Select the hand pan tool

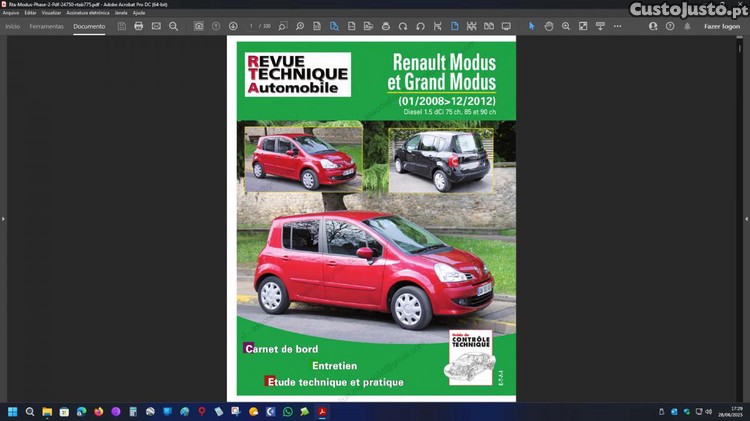pyautogui.click(x=549, y=26)
